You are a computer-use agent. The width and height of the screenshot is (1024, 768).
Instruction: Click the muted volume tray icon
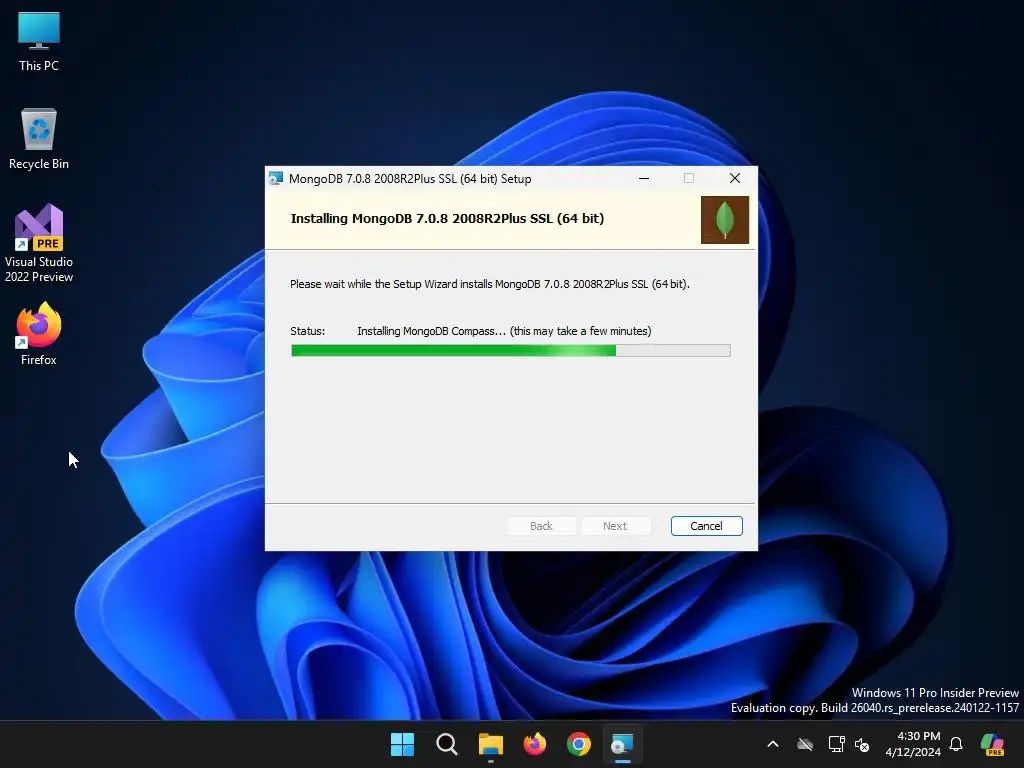pos(862,744)
